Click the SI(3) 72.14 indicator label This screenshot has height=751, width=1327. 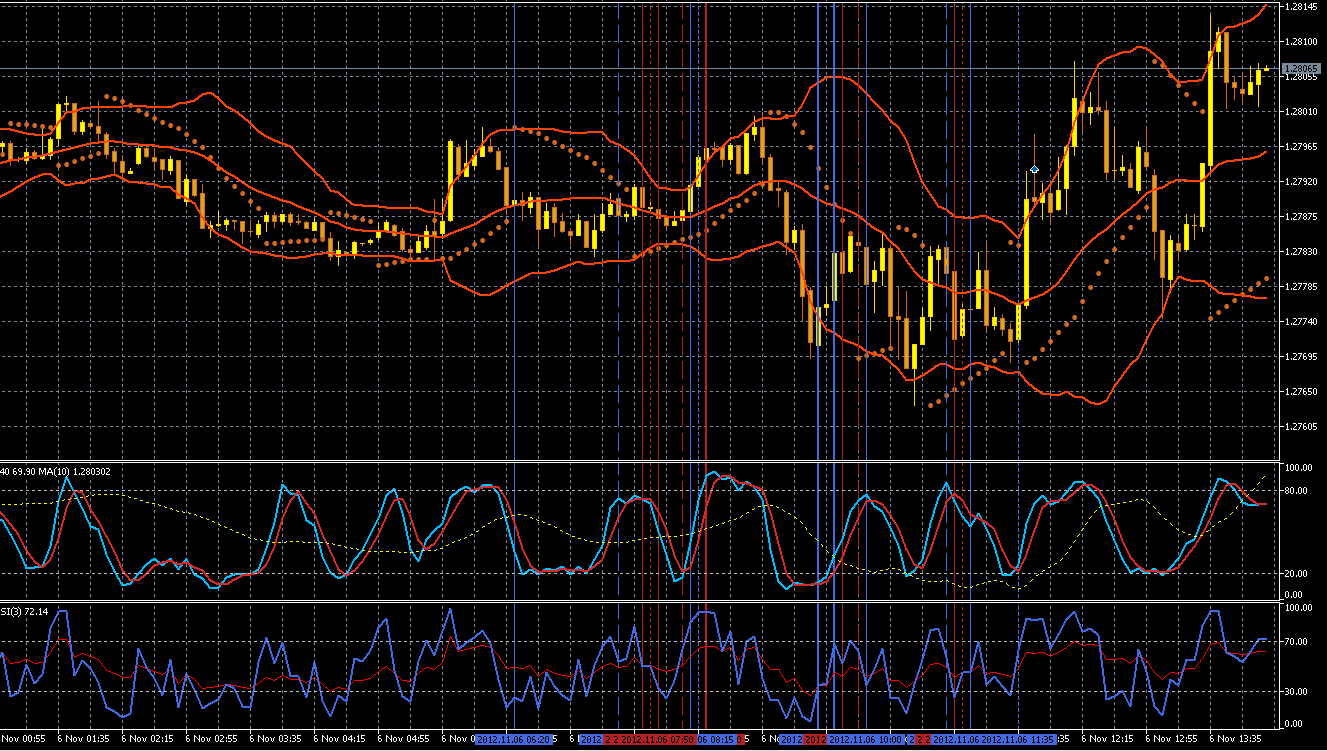click(23, 611)
